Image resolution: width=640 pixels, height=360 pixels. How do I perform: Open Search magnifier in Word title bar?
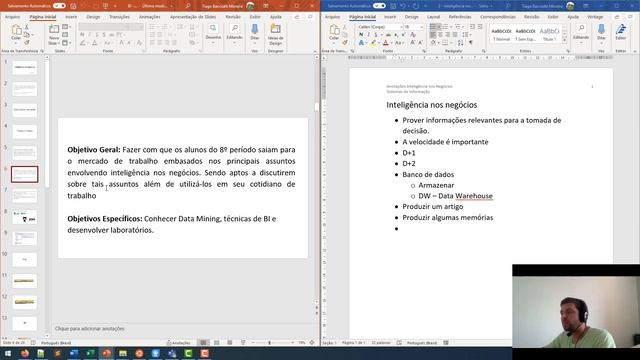pyautogui.click(x=507, y=6)
